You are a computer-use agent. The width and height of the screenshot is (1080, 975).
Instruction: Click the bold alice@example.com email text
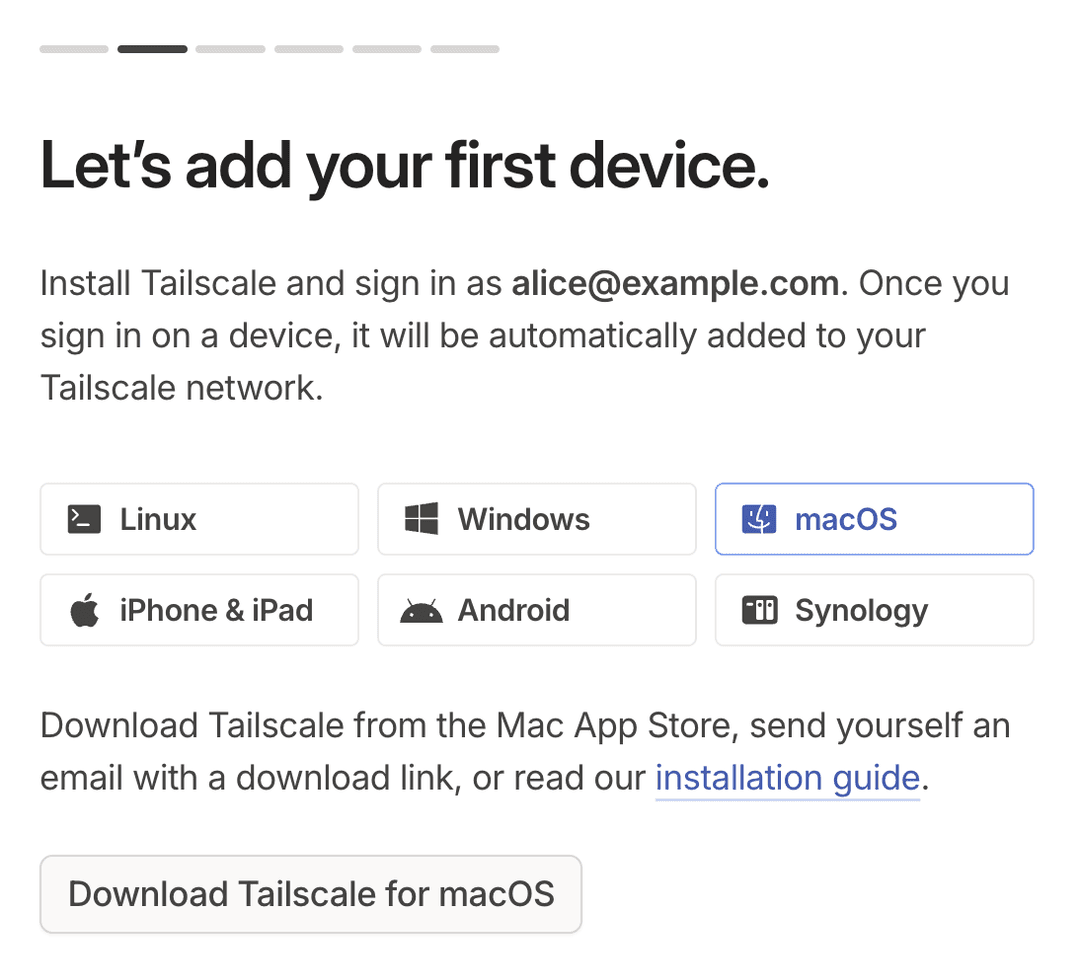pos(675,284)
